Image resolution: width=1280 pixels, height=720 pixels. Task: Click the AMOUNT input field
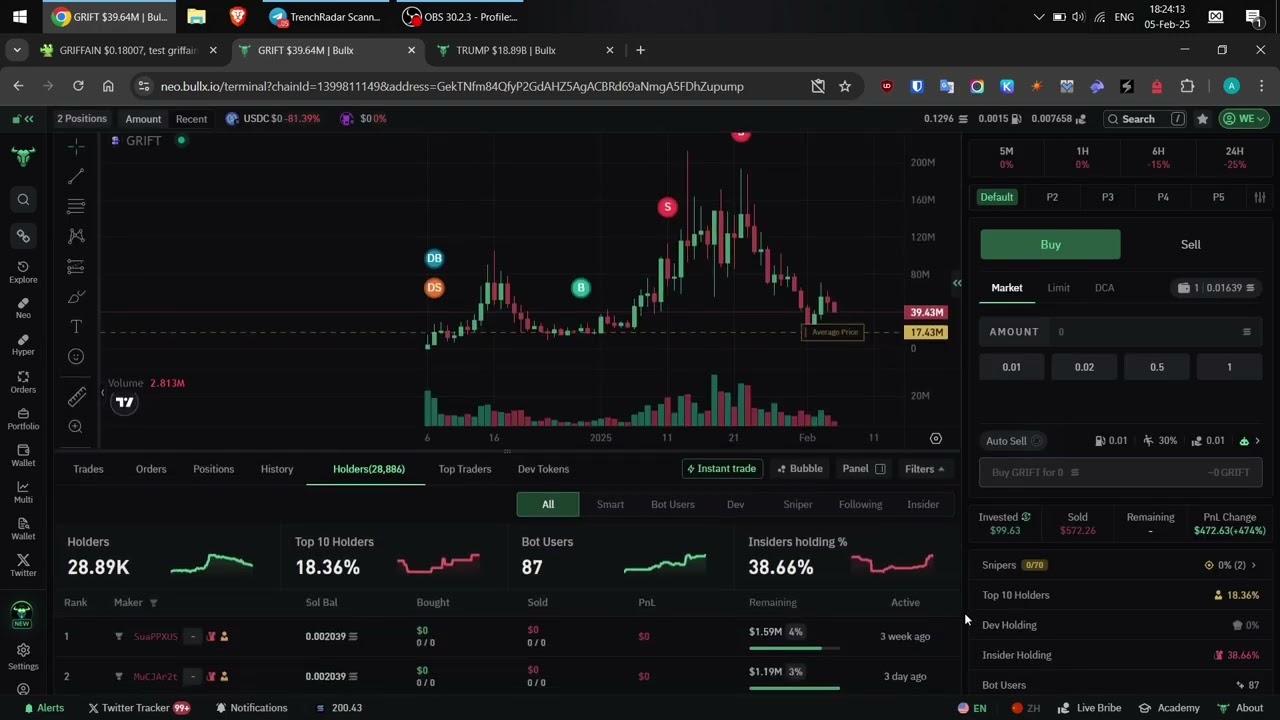[x=1120, y=332]
